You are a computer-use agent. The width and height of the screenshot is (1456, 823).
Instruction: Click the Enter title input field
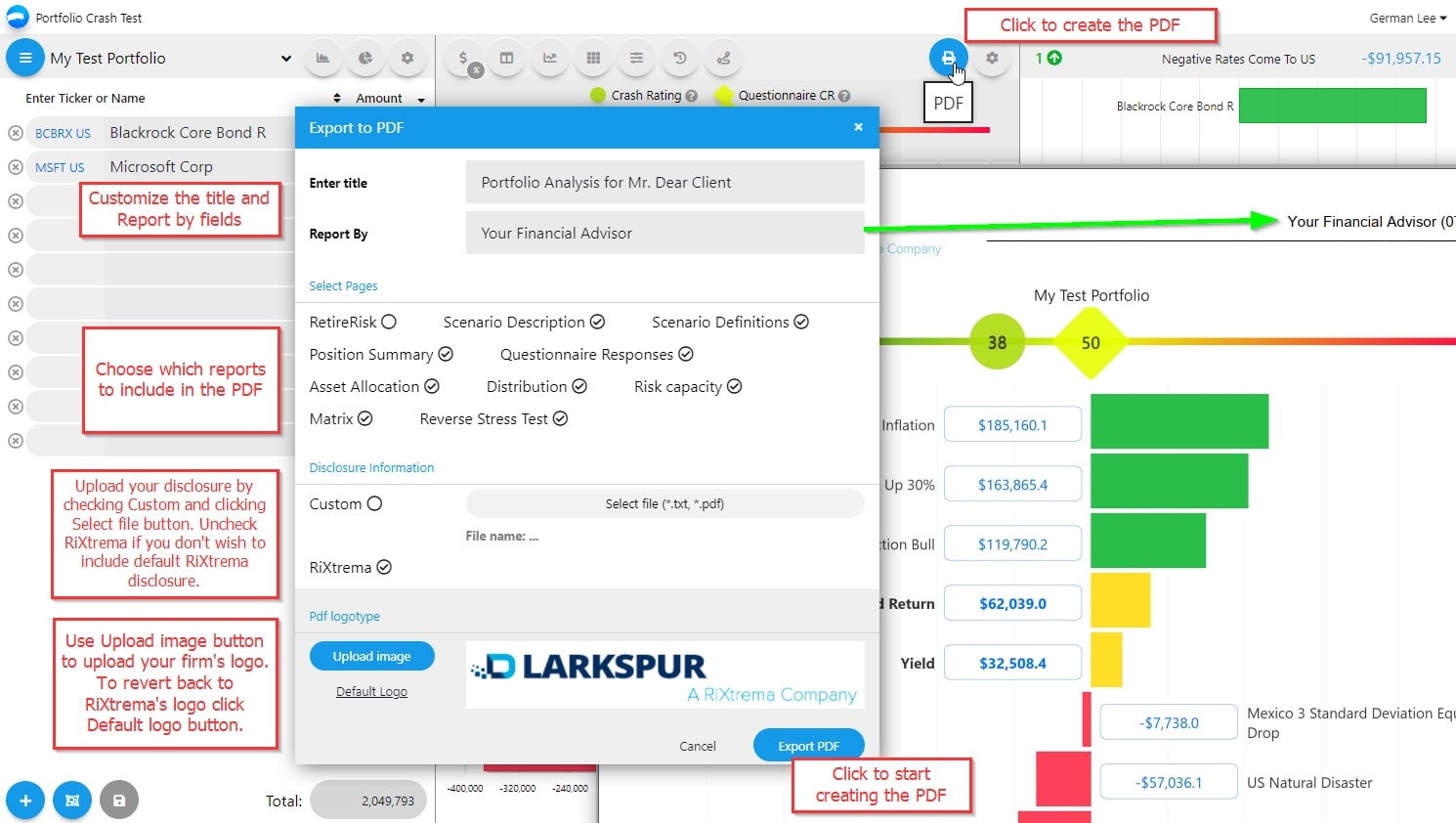[664, 182]
